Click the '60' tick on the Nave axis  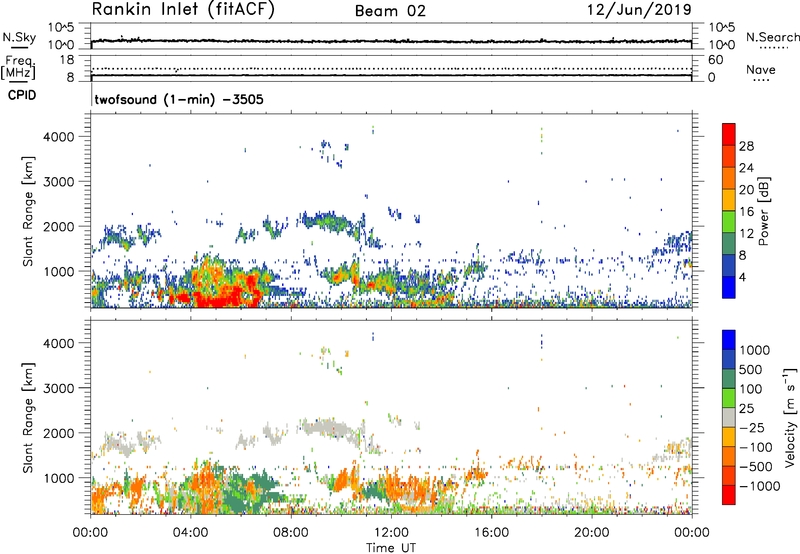[x=716, y=60]
